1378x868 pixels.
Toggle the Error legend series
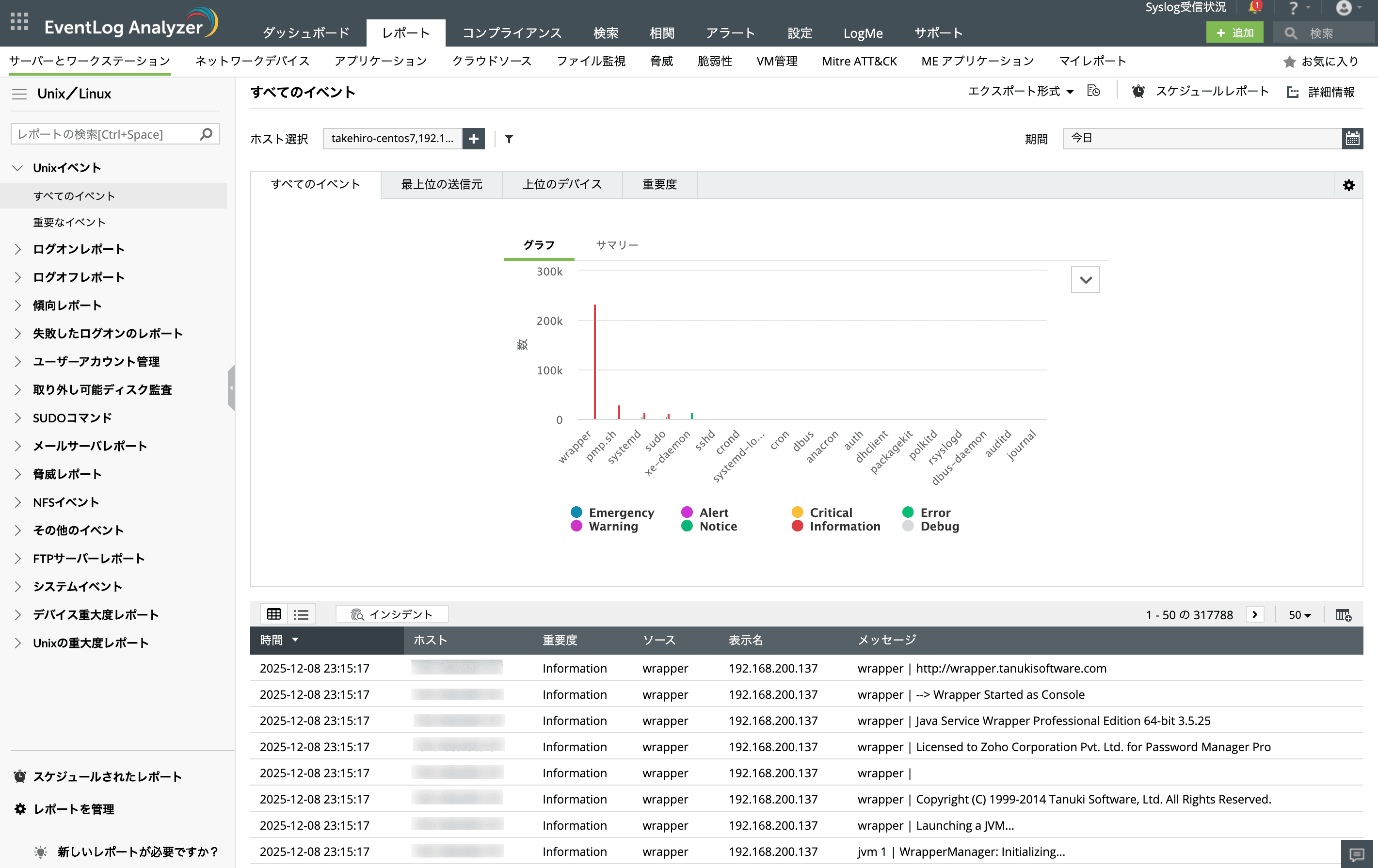[x=934, y=513]
